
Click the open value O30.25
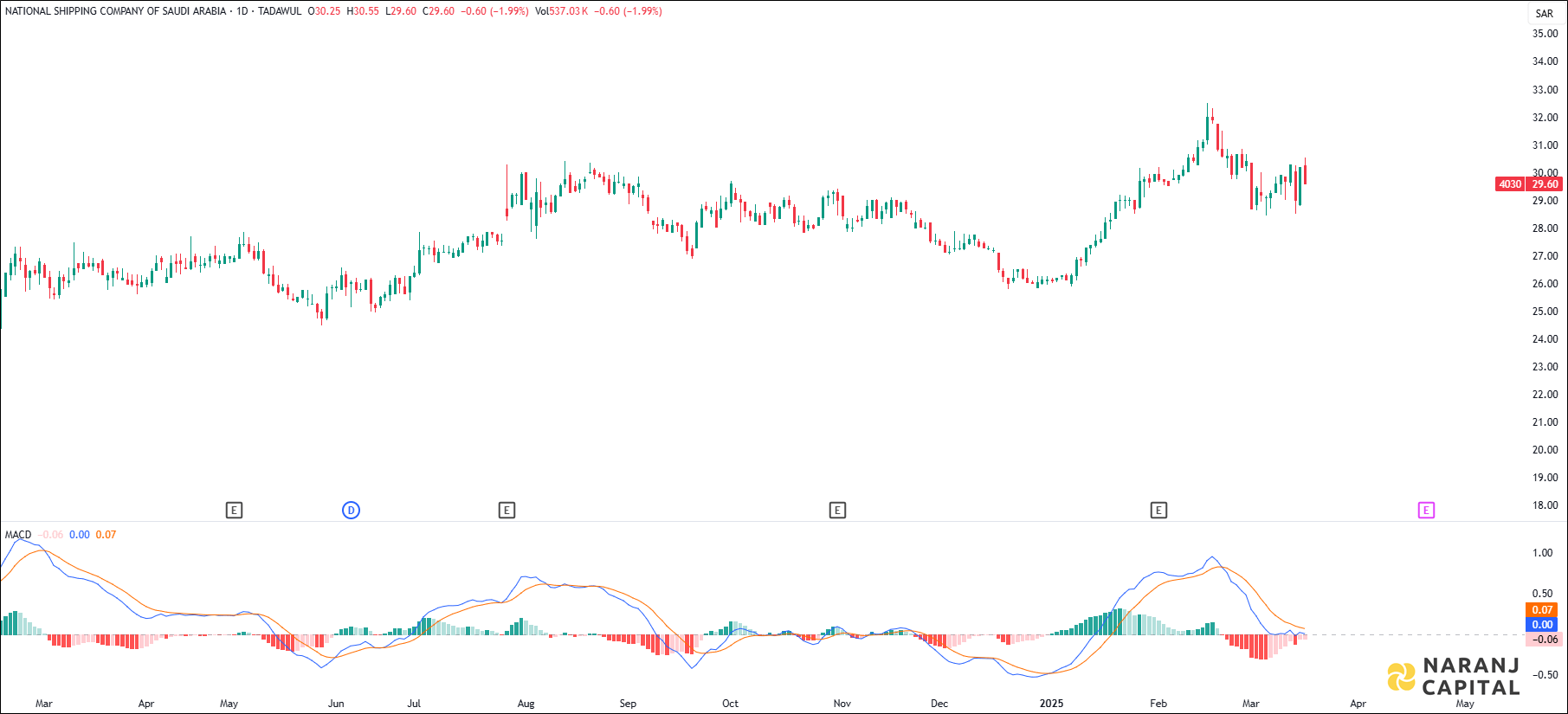coord(324,11)
